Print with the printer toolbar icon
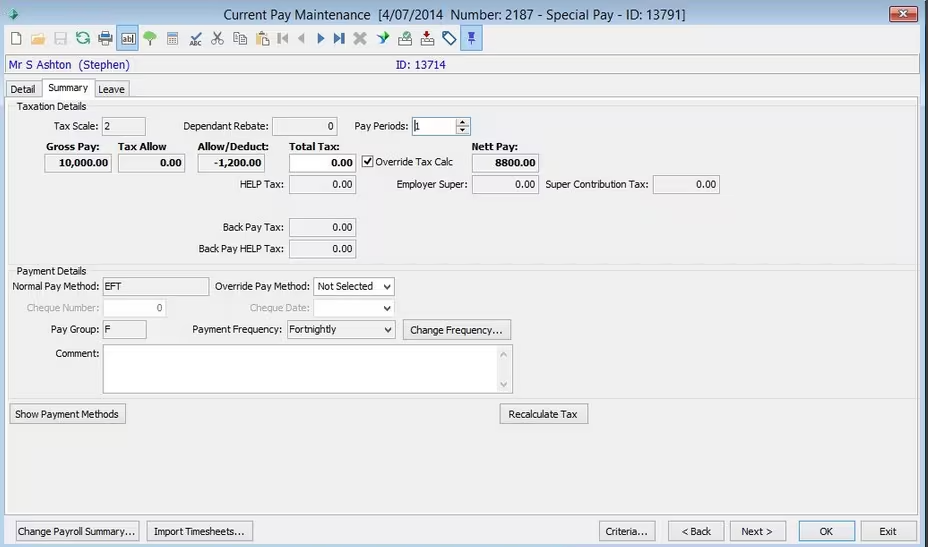 click(105, 38)
